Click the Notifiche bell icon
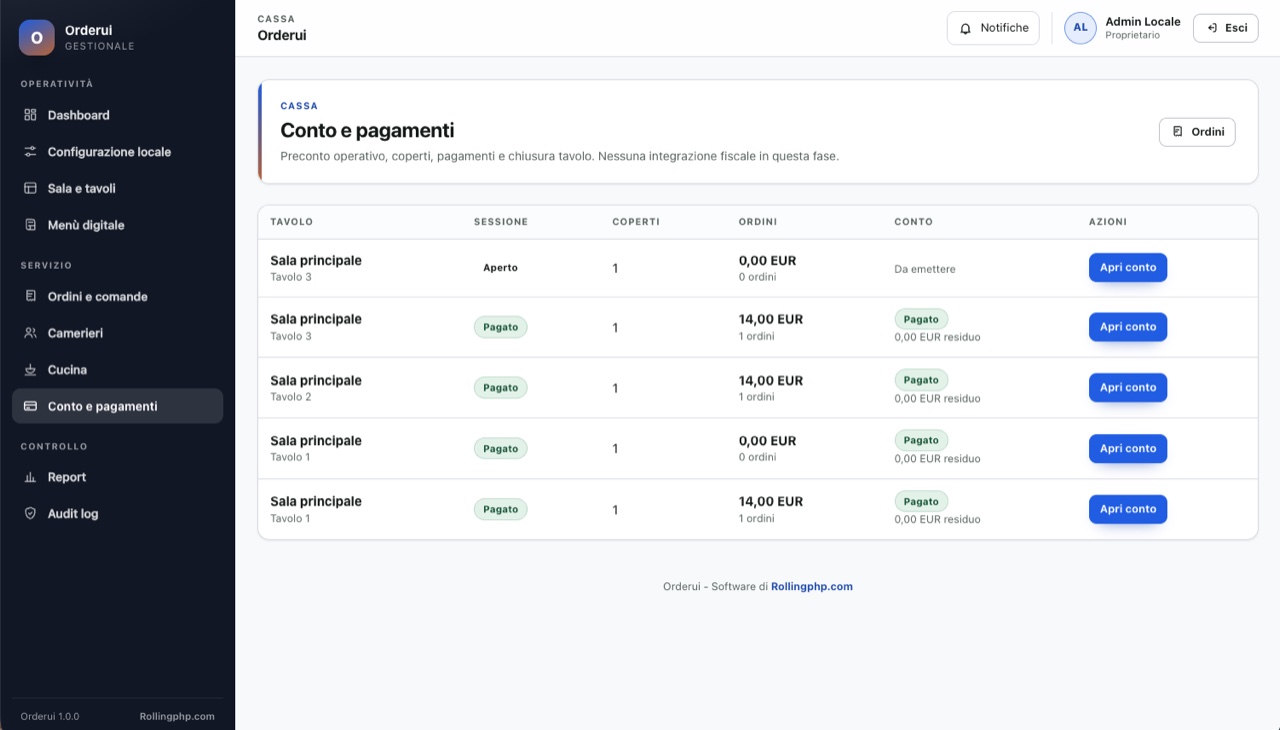The width and height of the screenshot is (1280, 730). pos(965,29)
